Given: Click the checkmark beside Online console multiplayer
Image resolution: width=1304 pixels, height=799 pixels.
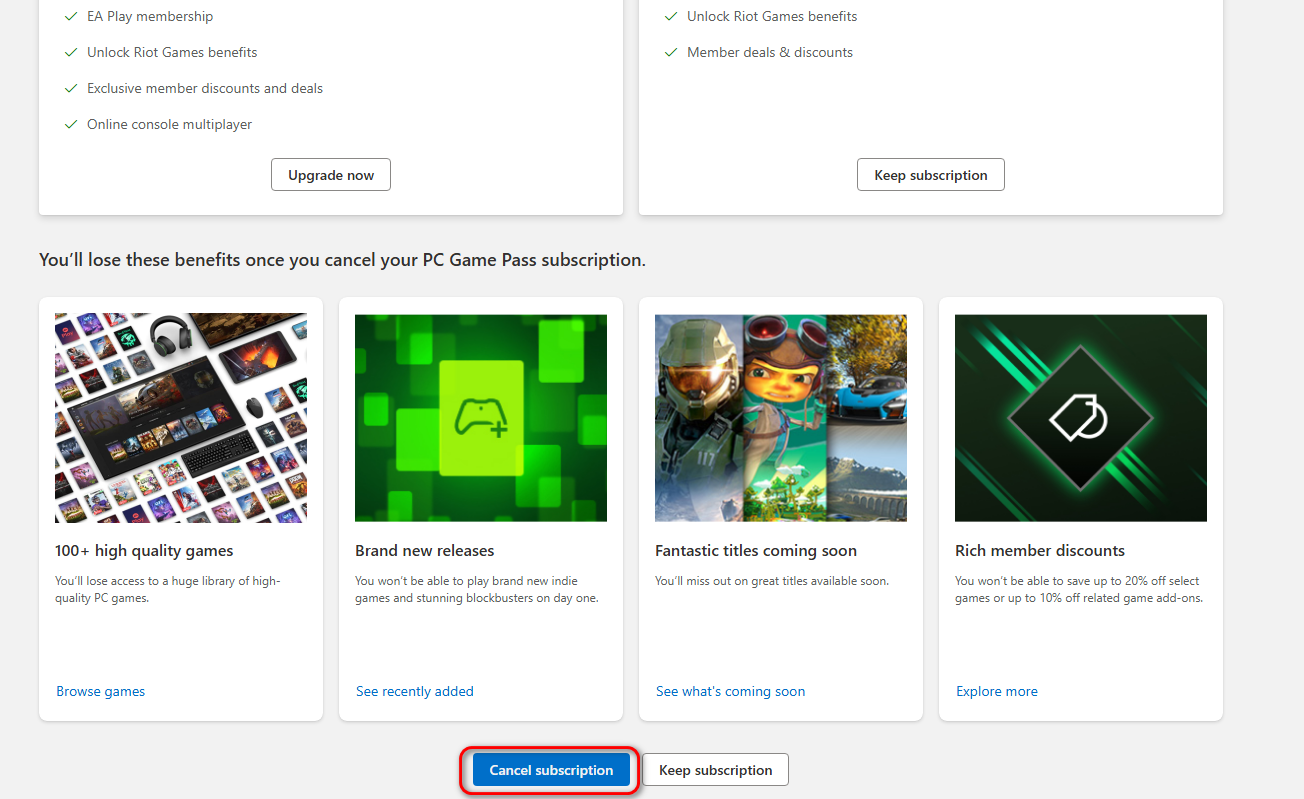Looking at the screenshot, I should 71,124.
